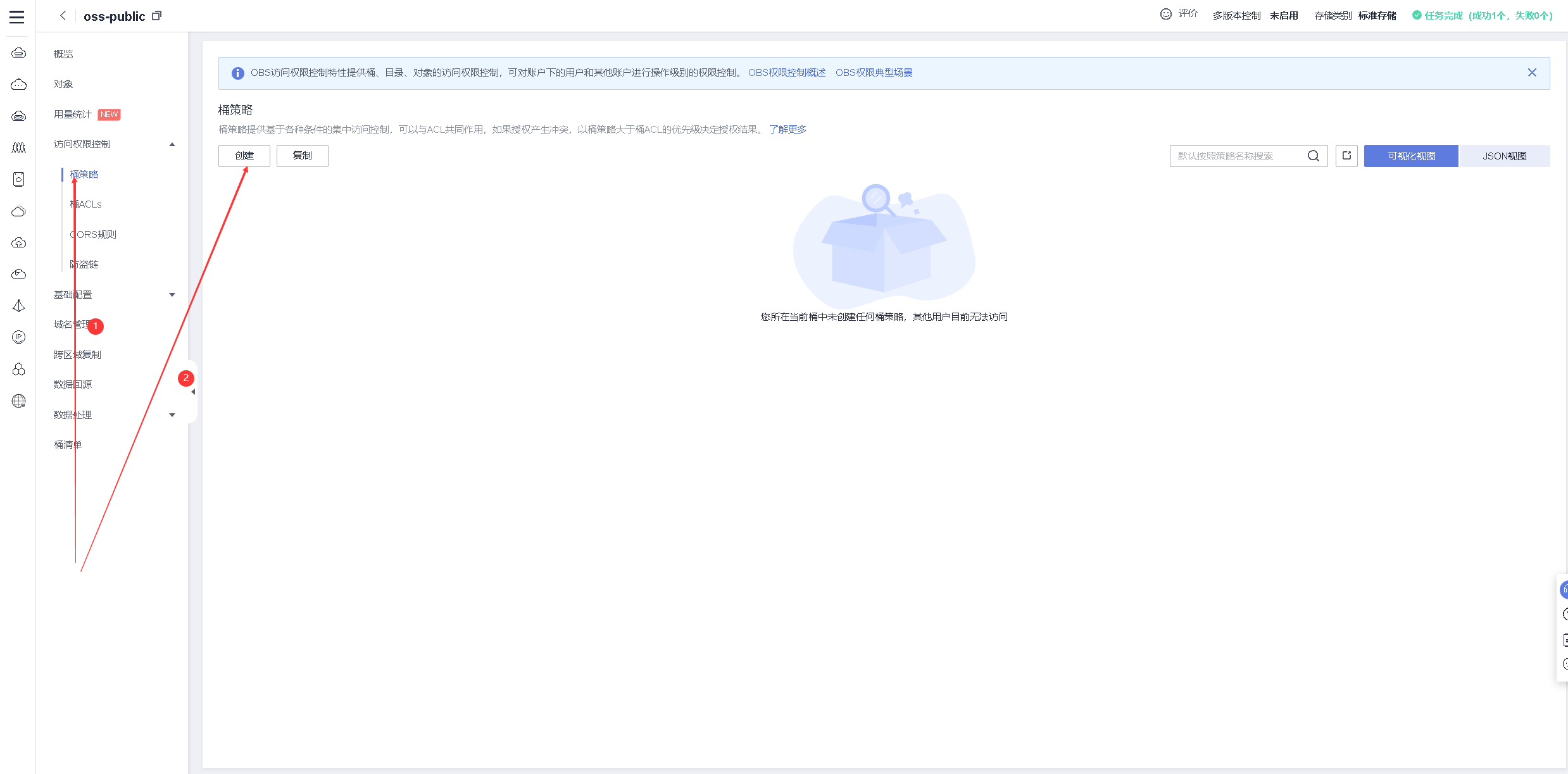Image resolution: width=1568 pixels, height=774 pixels.
Task: Click the smiley feedback (评价) icon
Action: click(x=1166, y=14)
